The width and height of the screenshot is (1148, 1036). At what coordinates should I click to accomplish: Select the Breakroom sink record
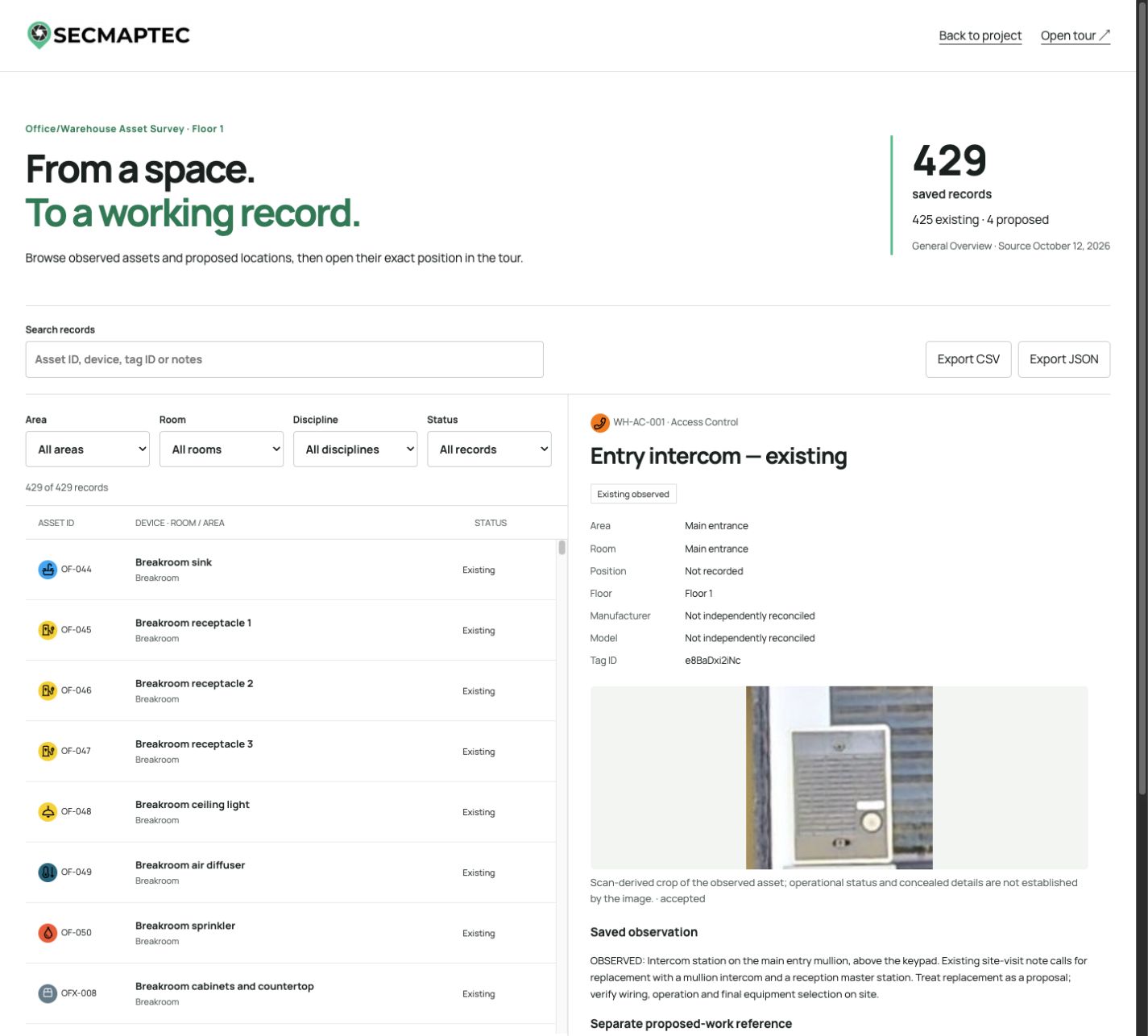coord(291,570)
